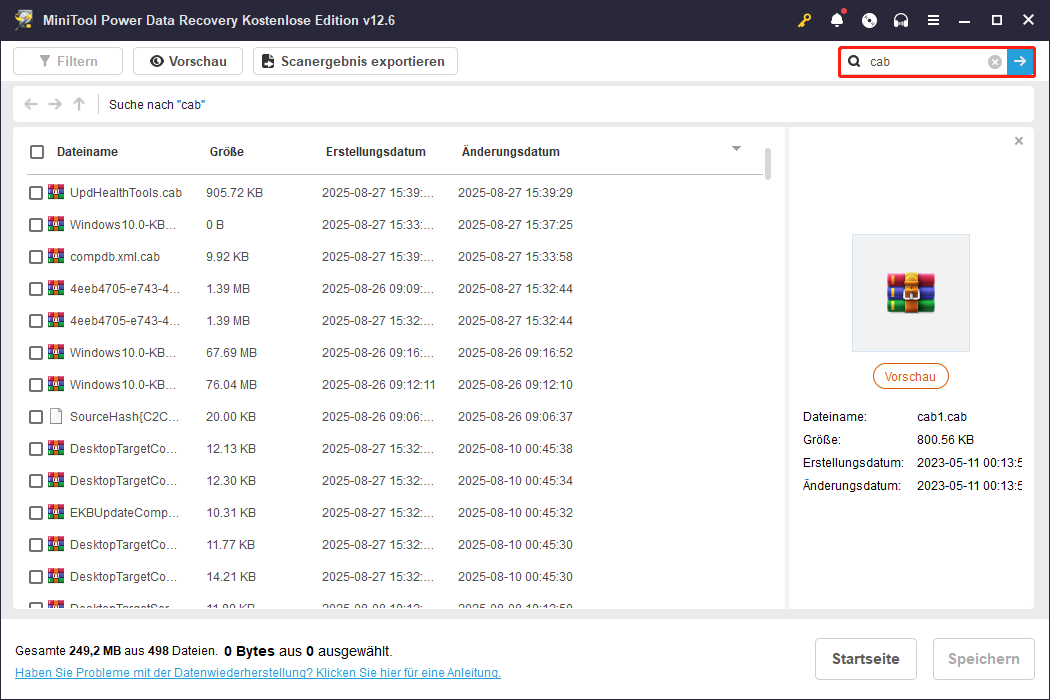This screenshot has height=700, width=1050.
Task: Select the 9.92 KB size cell
Action: coord(228,257)
